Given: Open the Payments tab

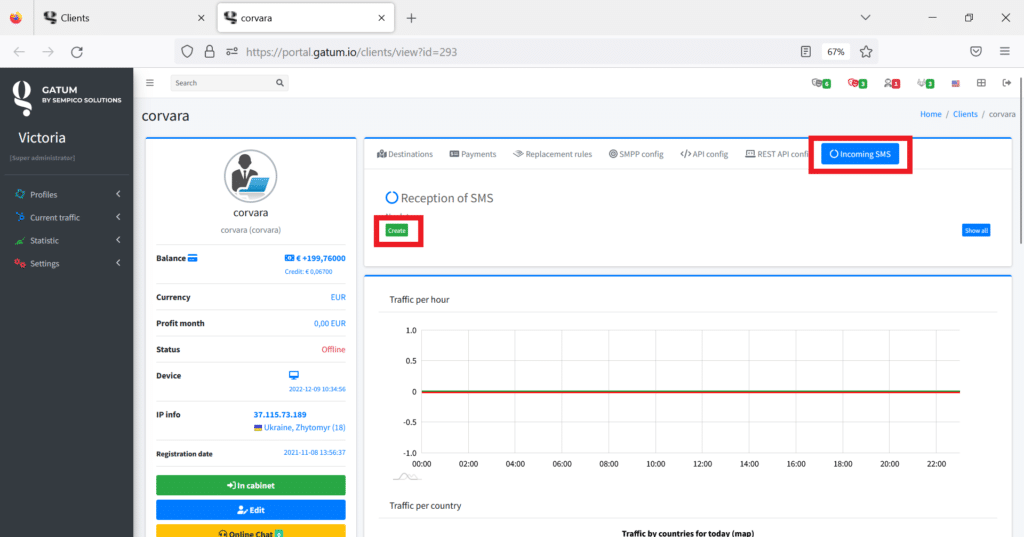Looking at the screenshot, I should [473, 154].
